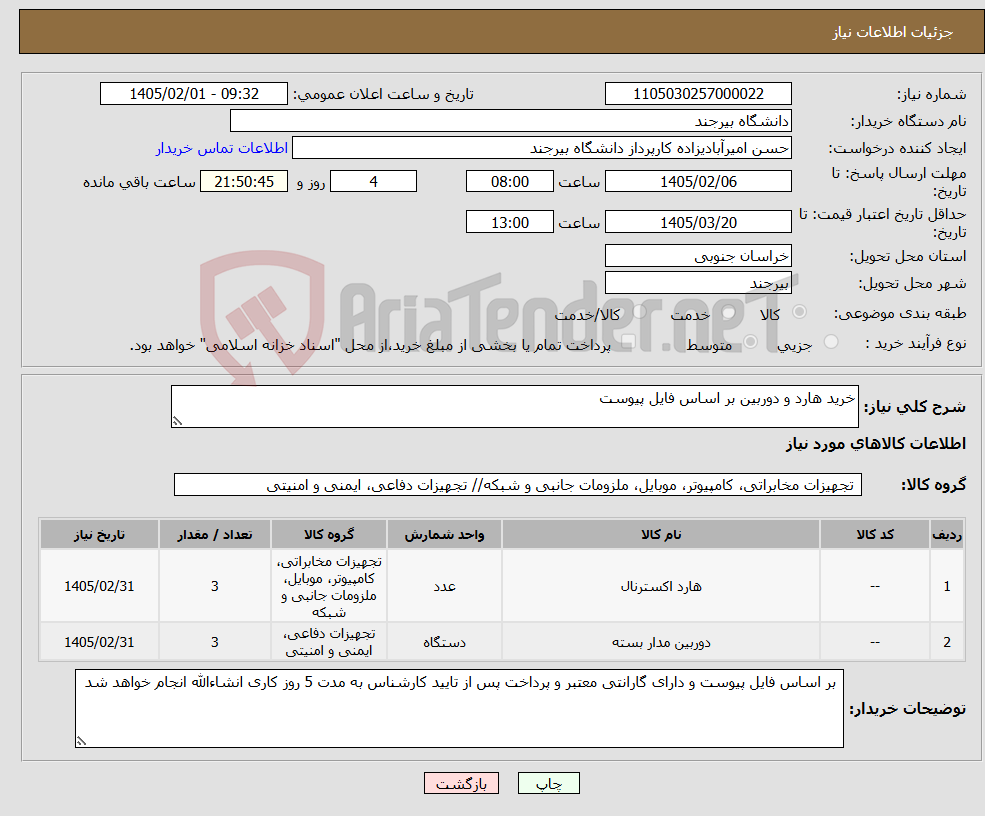Click the remaining days field showing 4
The image size is (985, 816).
[373, 182]
